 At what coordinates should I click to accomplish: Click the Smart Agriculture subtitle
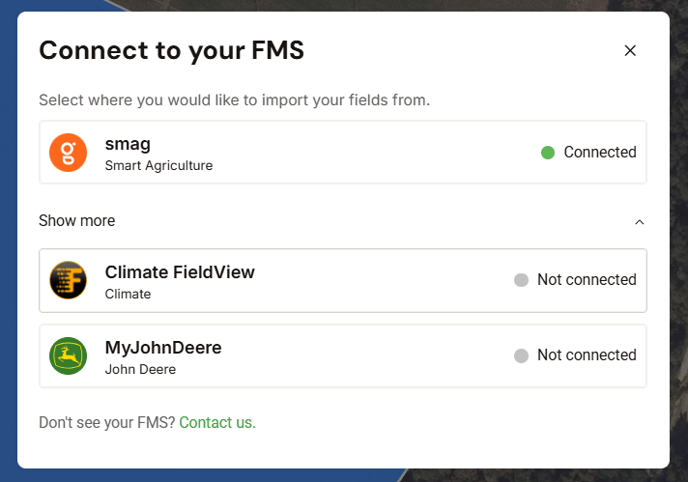click(159, 165)
